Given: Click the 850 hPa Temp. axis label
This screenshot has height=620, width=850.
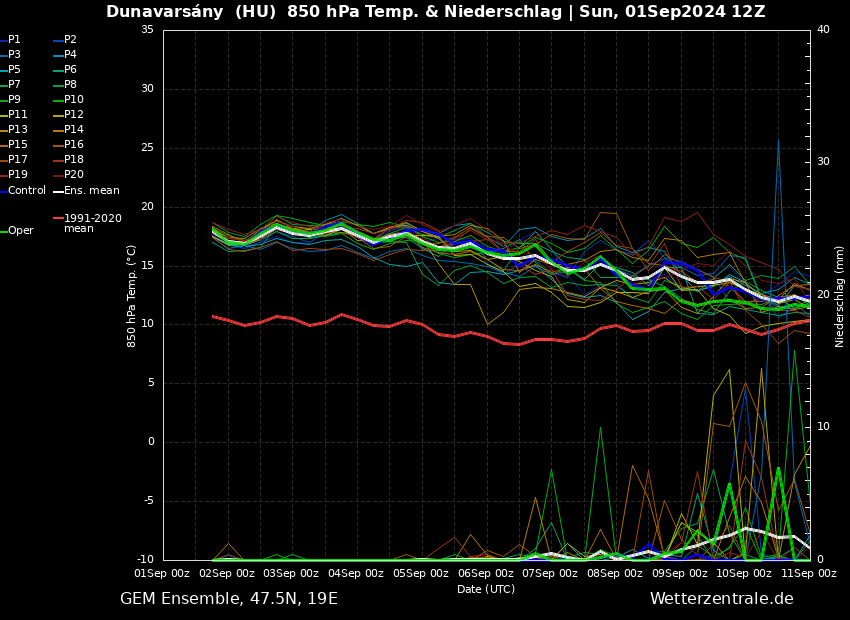Looking at the screenshot, I should (x=131, y=296).
